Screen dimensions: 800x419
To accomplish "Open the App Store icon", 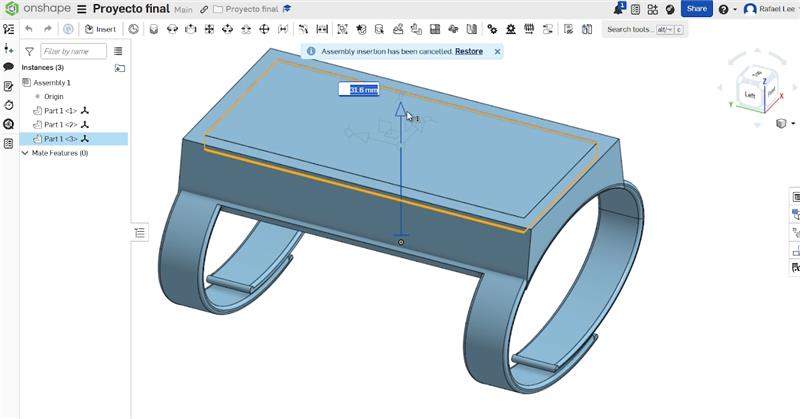I will point(653,9).
